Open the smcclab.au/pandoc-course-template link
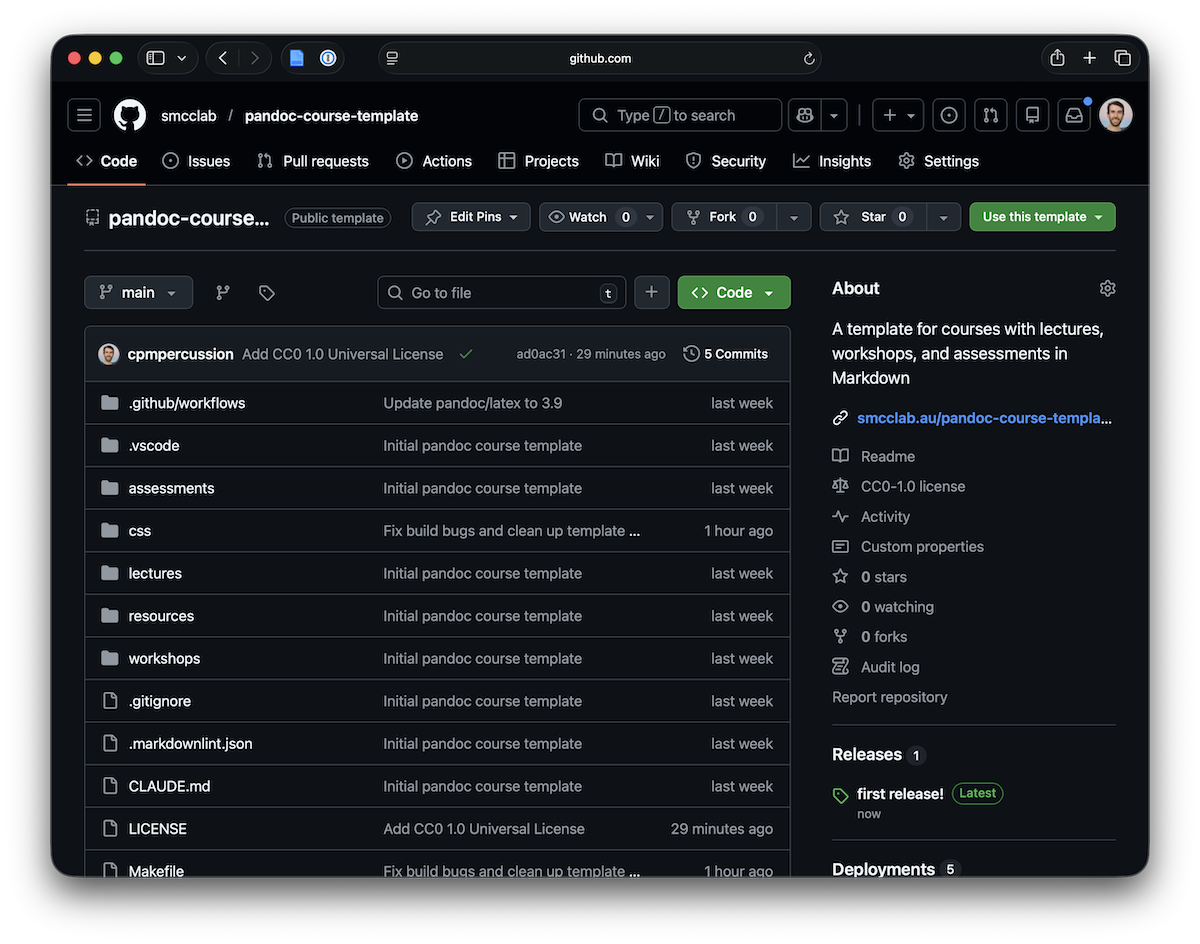This screenshot has height=944, width=1200. [984, 418]
